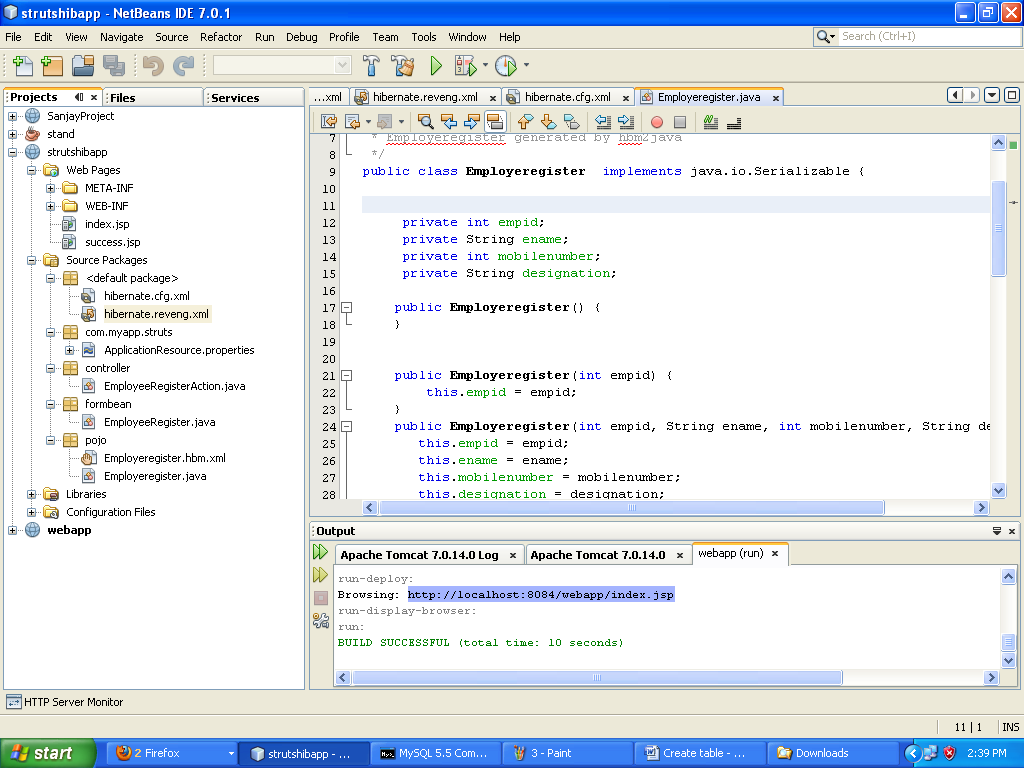Undo the last edit with the Undo icon
This screenshot has width=1024, height=768.
(153, 65)
